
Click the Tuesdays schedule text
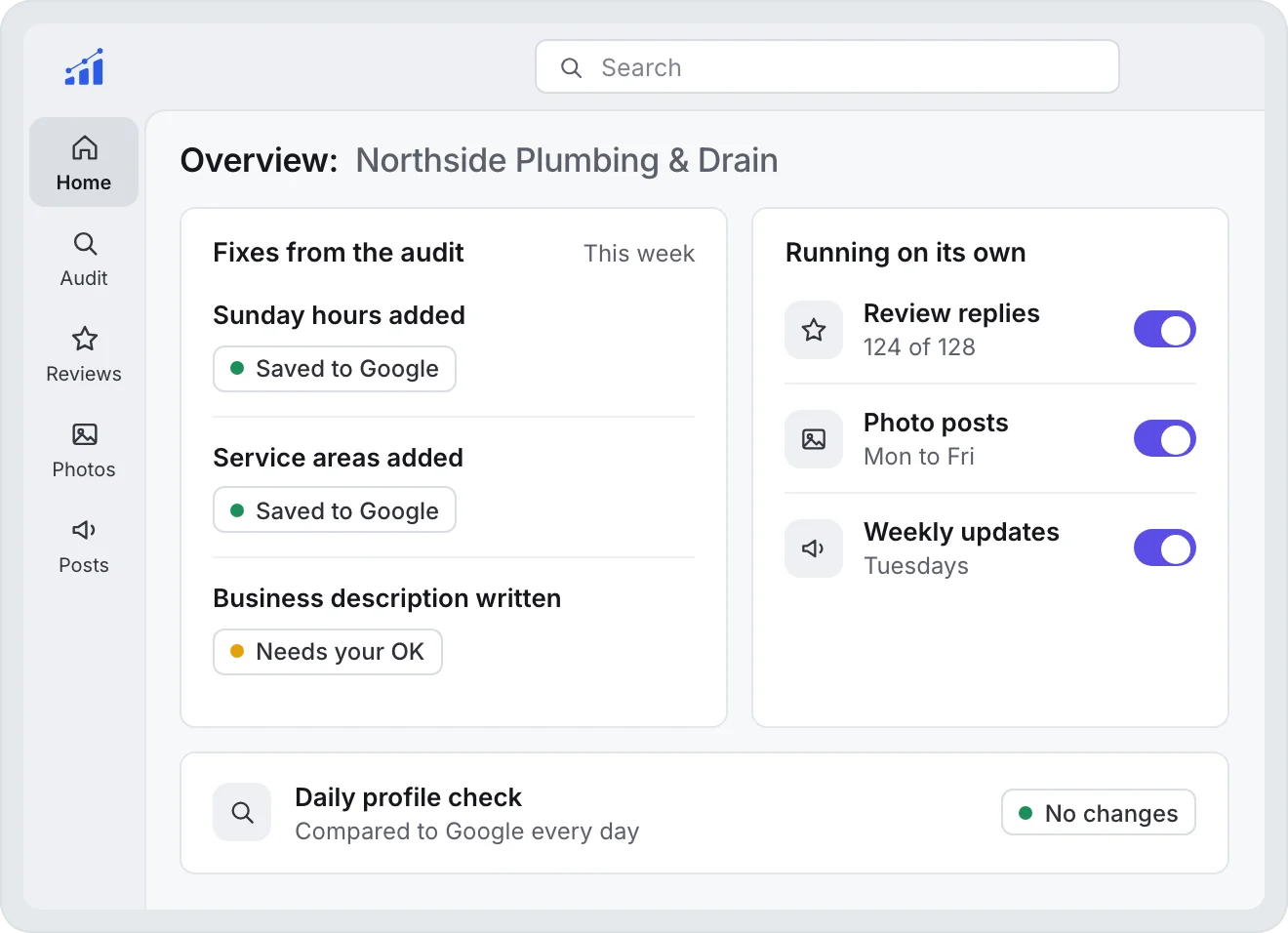point(916,566)
